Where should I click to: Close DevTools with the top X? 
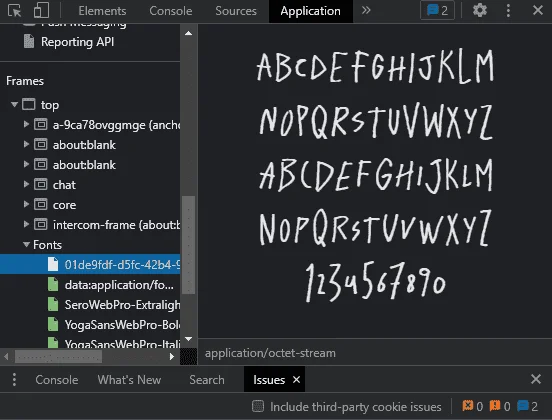538,10
